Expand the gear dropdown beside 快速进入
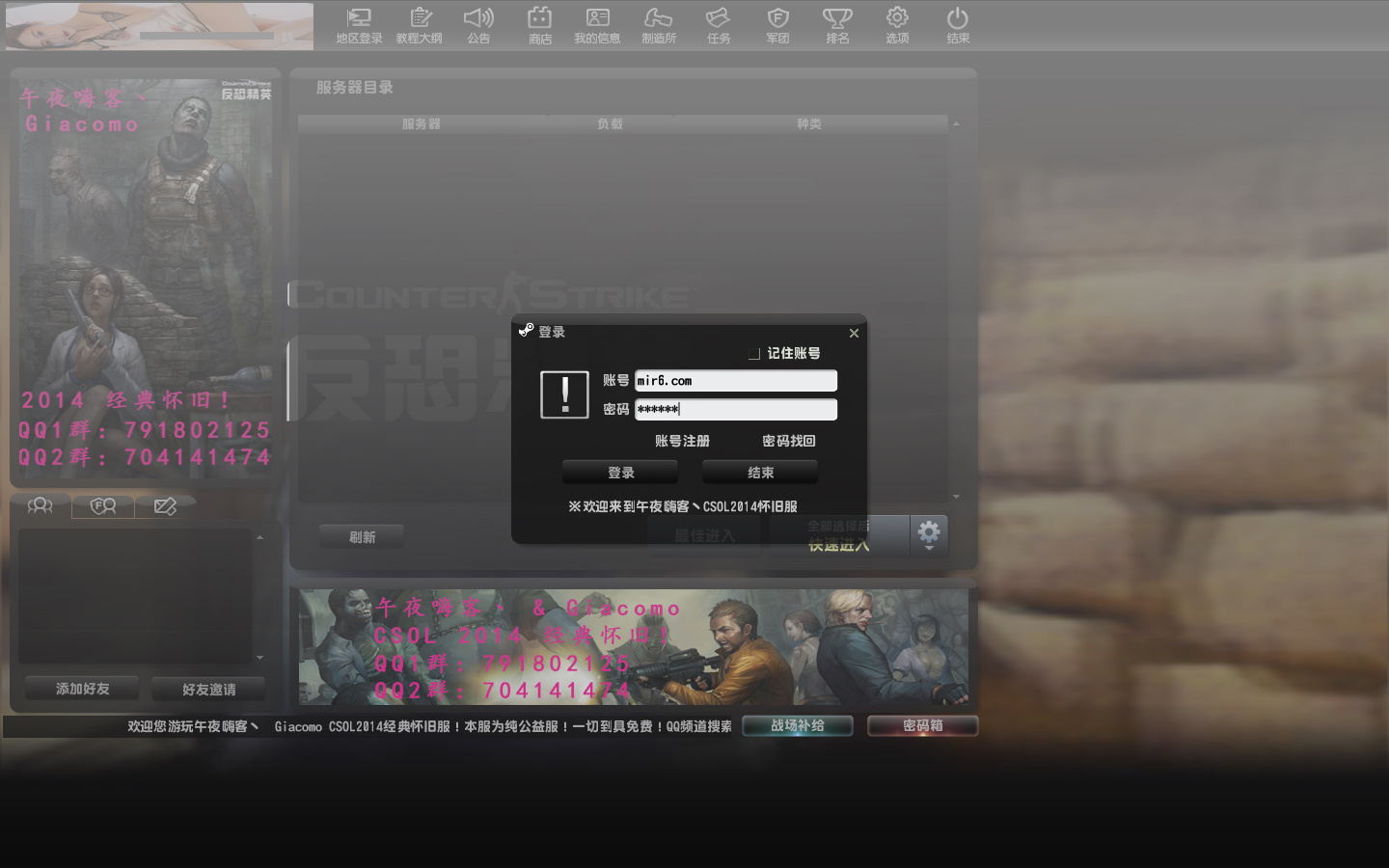 click(928, 534)
